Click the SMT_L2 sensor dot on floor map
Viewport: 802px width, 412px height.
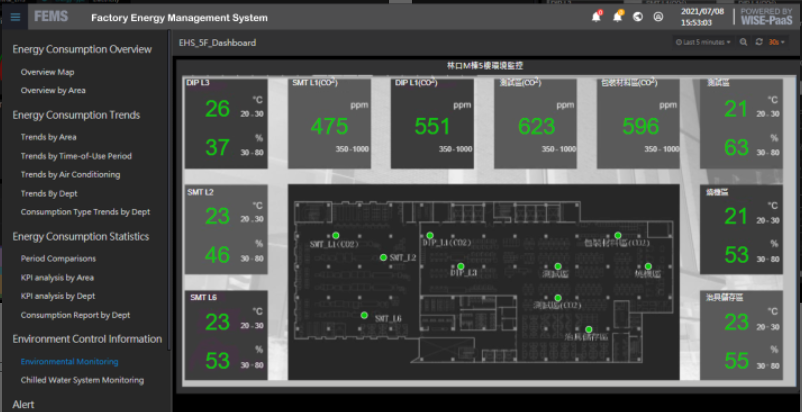point(383,257)
